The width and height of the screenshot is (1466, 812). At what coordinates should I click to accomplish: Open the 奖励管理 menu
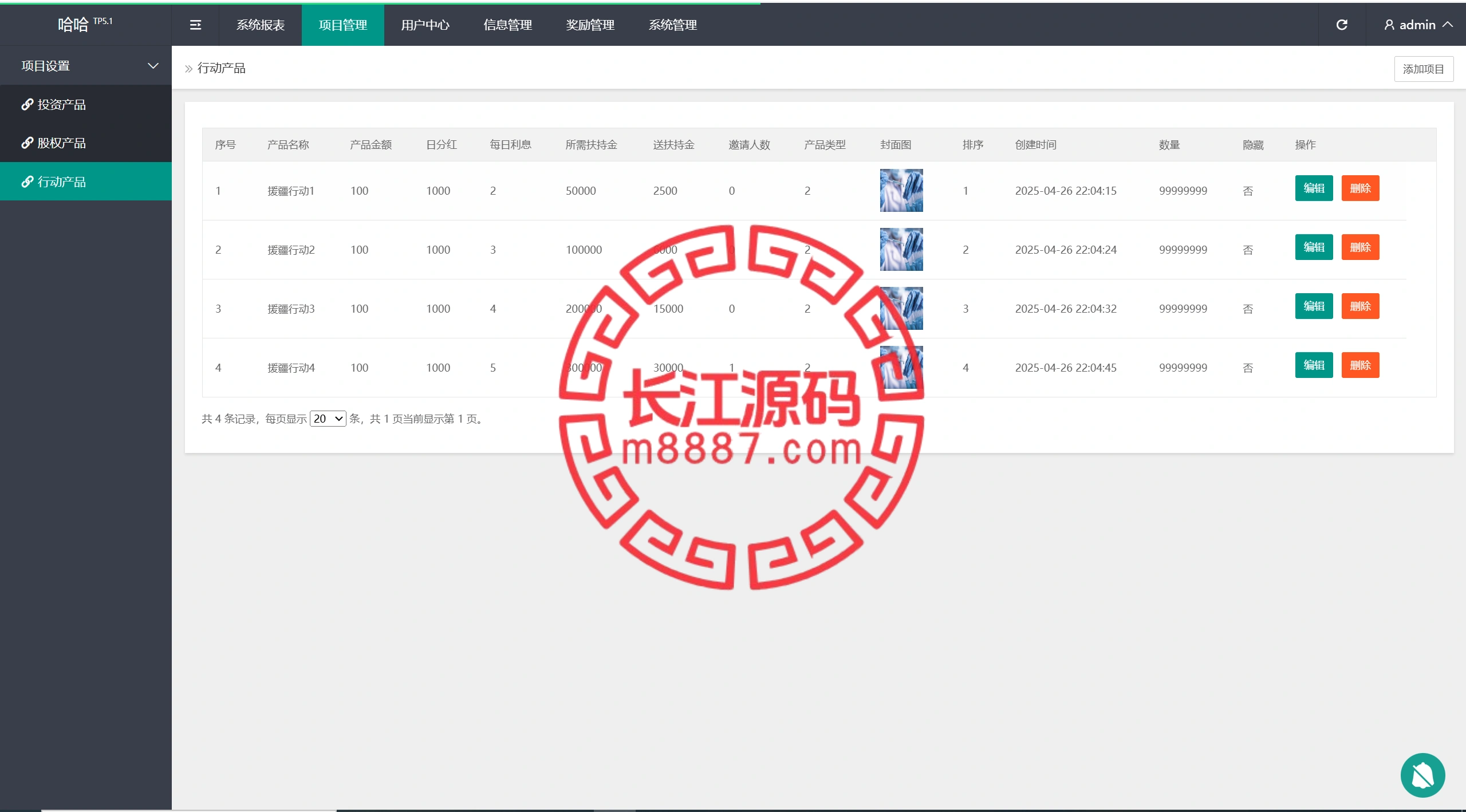[590, 25]
